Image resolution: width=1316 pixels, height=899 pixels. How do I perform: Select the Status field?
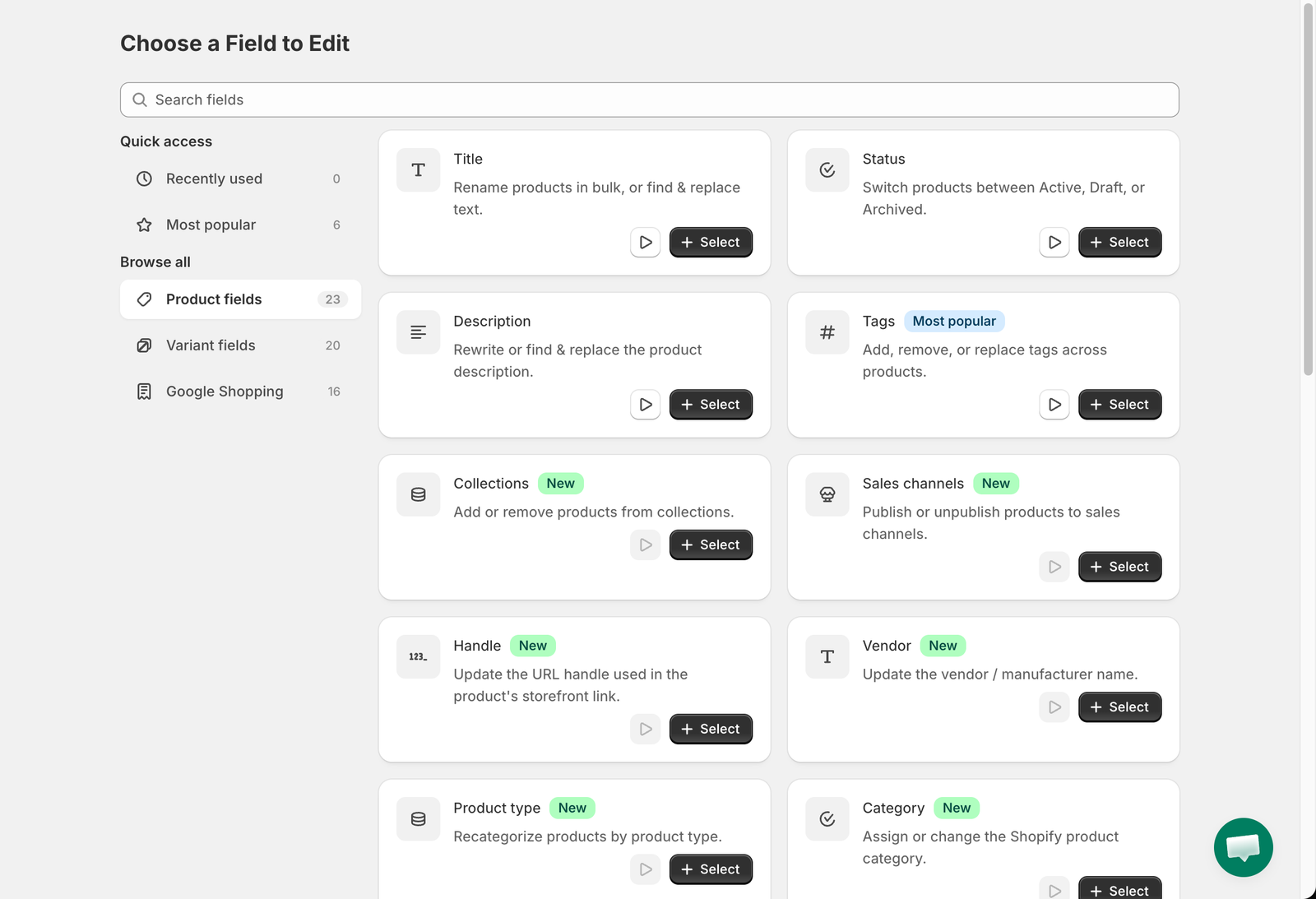pyautogui.click(x=1119, y=243)
